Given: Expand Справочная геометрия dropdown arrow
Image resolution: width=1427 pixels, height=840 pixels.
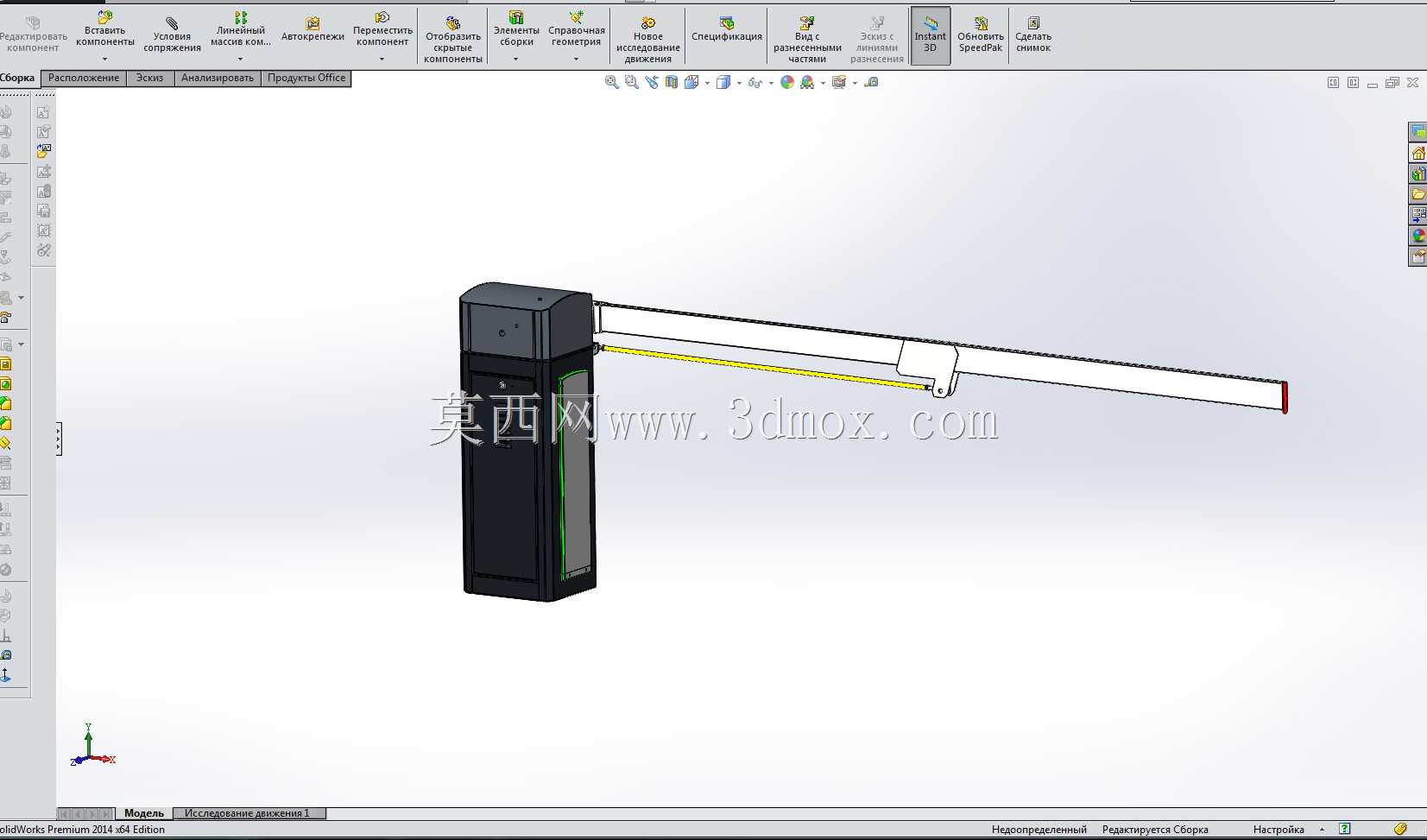Looking at the screenshot, I should pos(577,60).
